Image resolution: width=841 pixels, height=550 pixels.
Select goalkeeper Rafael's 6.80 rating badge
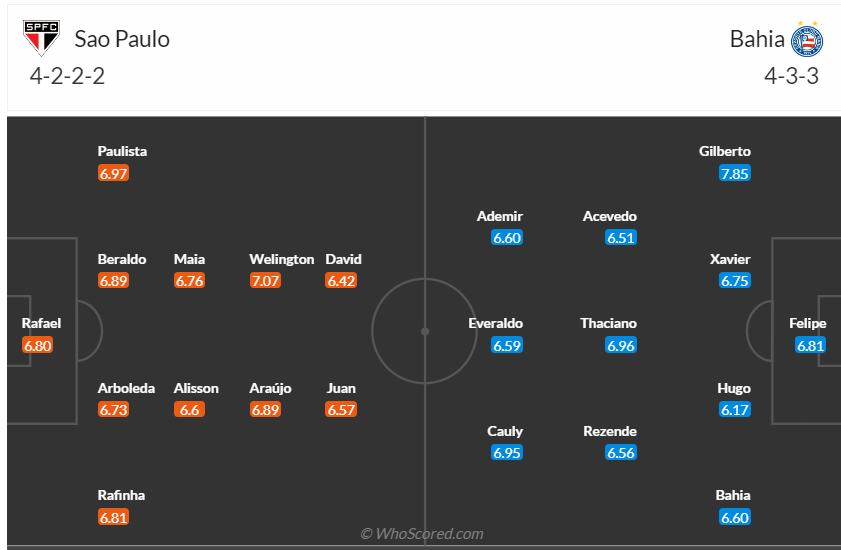pos(37,346)
